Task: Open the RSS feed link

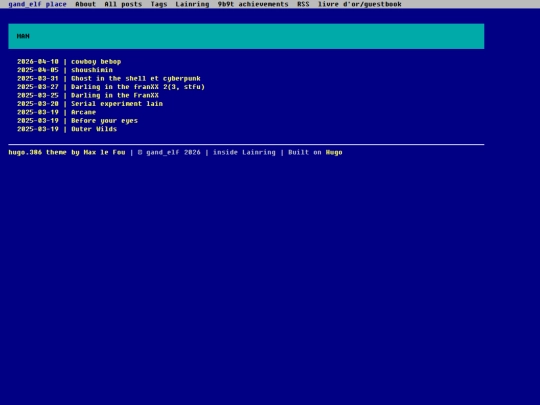Action: coord(303,4)
